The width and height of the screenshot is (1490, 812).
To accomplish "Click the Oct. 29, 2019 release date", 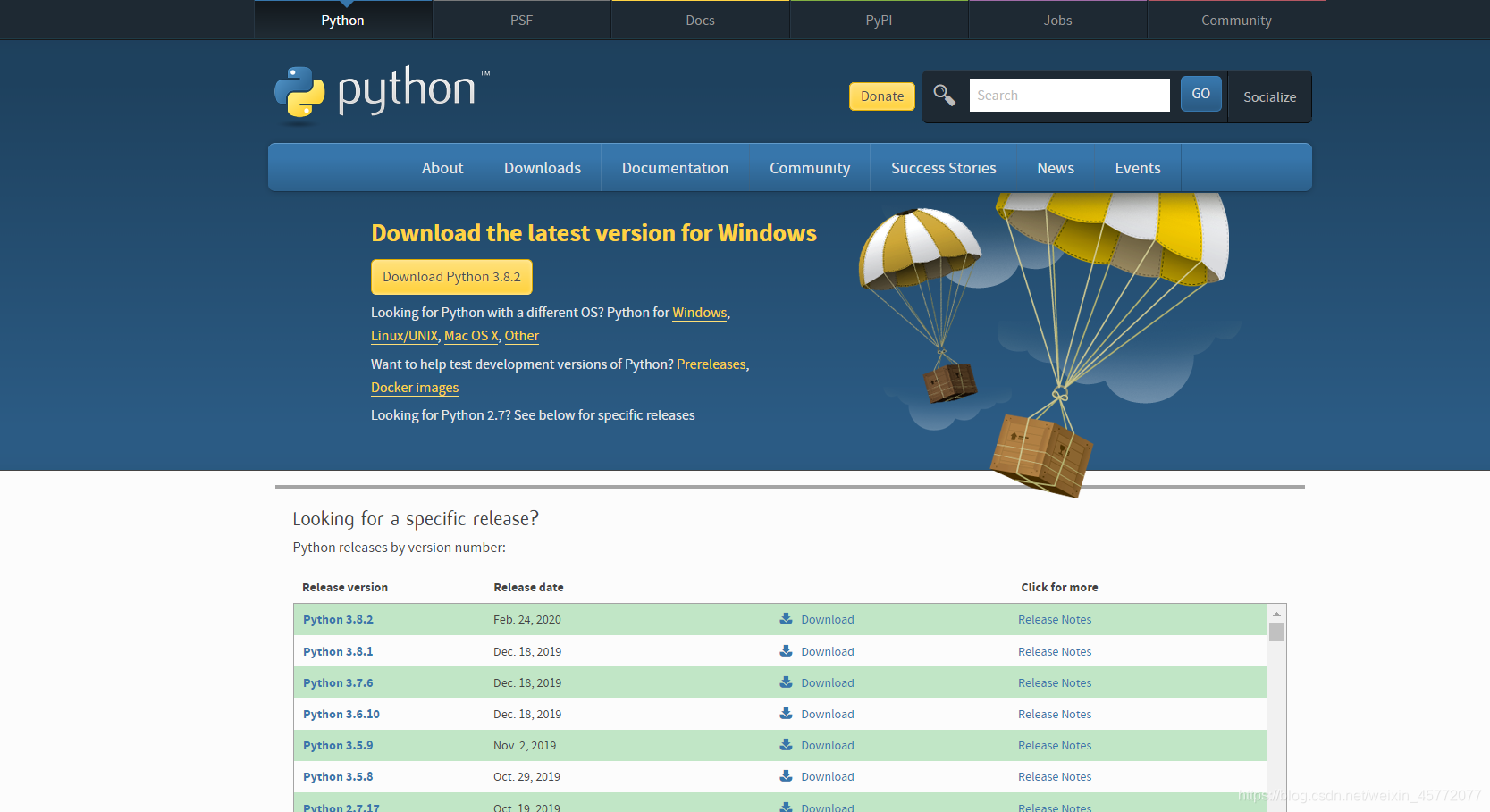I will click(x=527, y=776).
